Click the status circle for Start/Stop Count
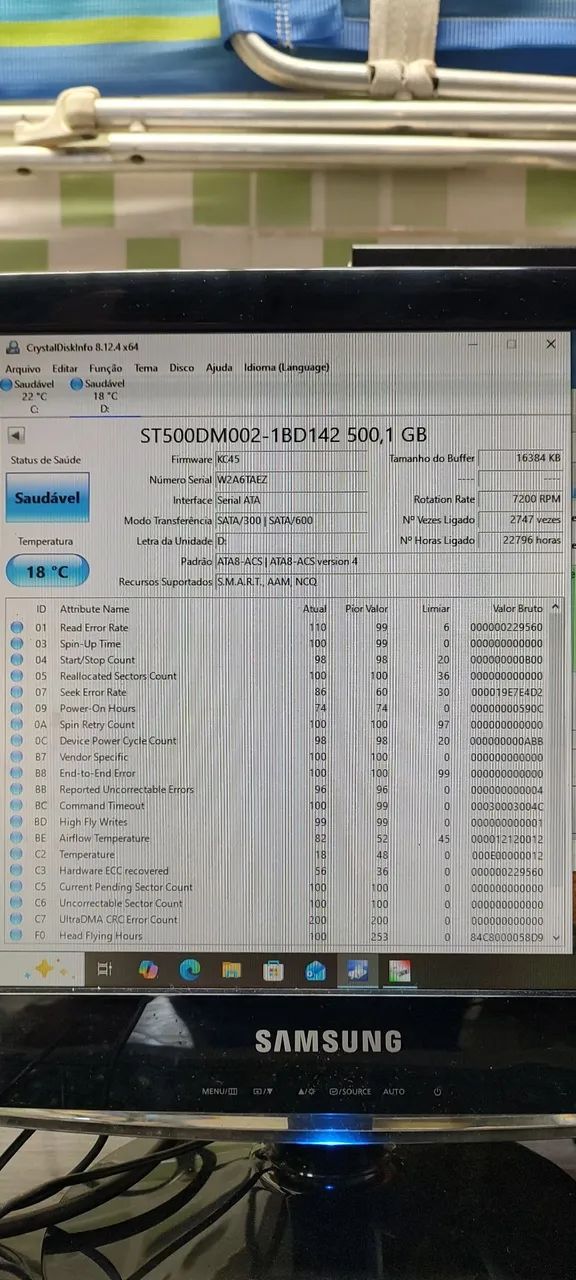576x1280 pixels. coord(16,660)
